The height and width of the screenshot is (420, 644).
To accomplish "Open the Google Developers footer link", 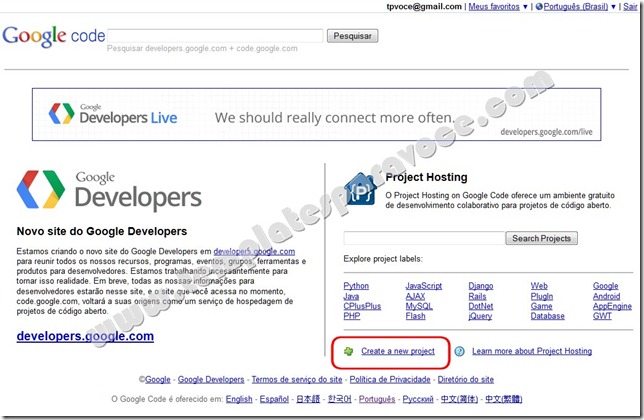I will tap(211, 379).
